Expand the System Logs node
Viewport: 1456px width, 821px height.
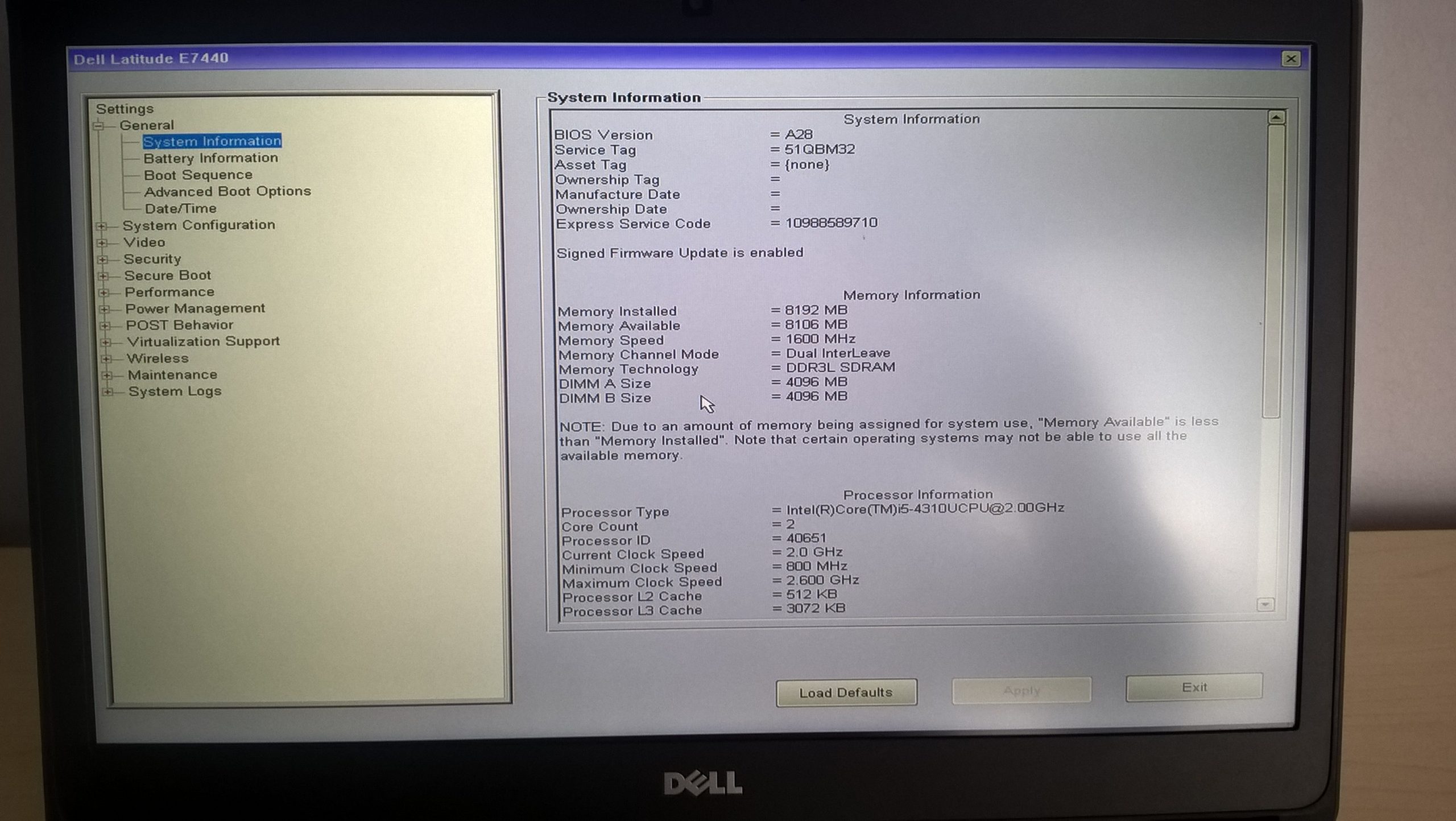107,391
